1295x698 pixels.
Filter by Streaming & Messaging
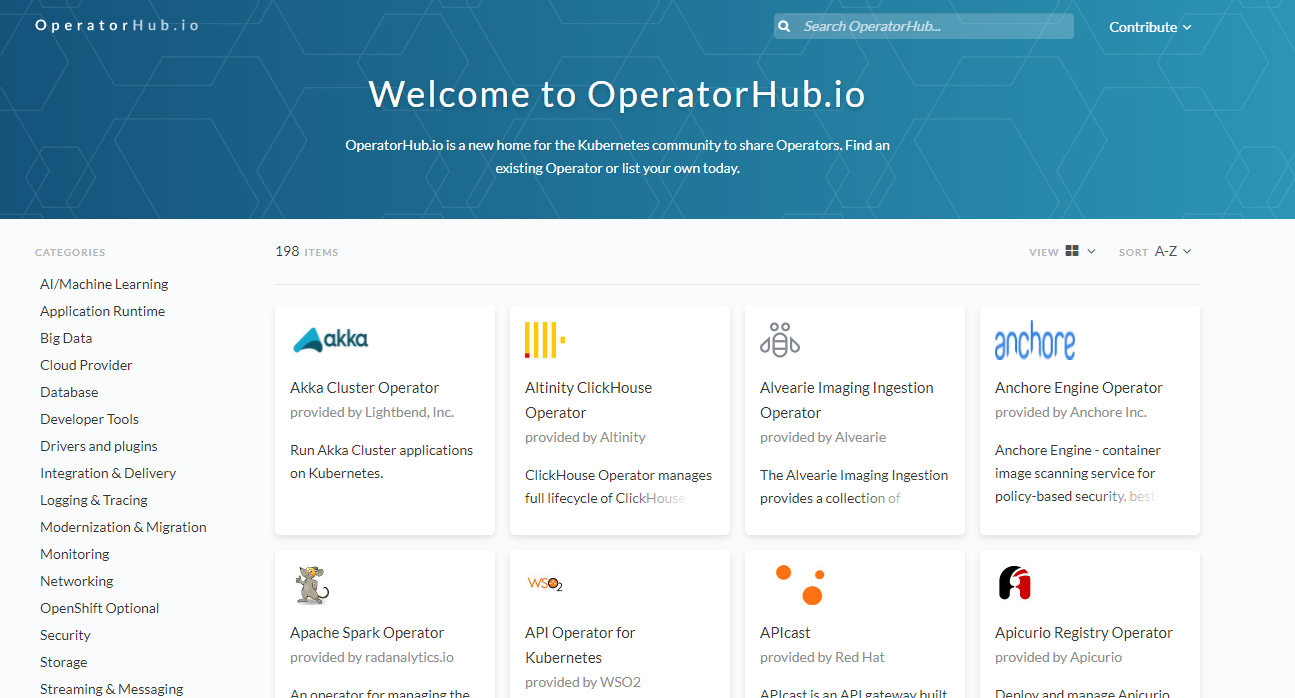click(112, 689)
